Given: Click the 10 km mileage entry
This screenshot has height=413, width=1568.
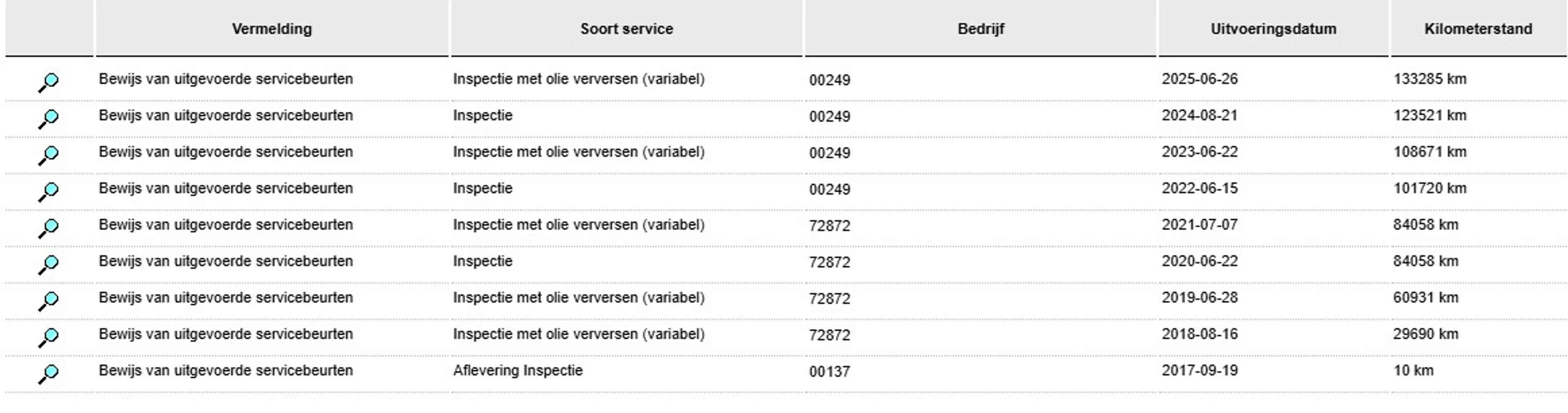Looking at the screenshot, I should pos(1413,371).
